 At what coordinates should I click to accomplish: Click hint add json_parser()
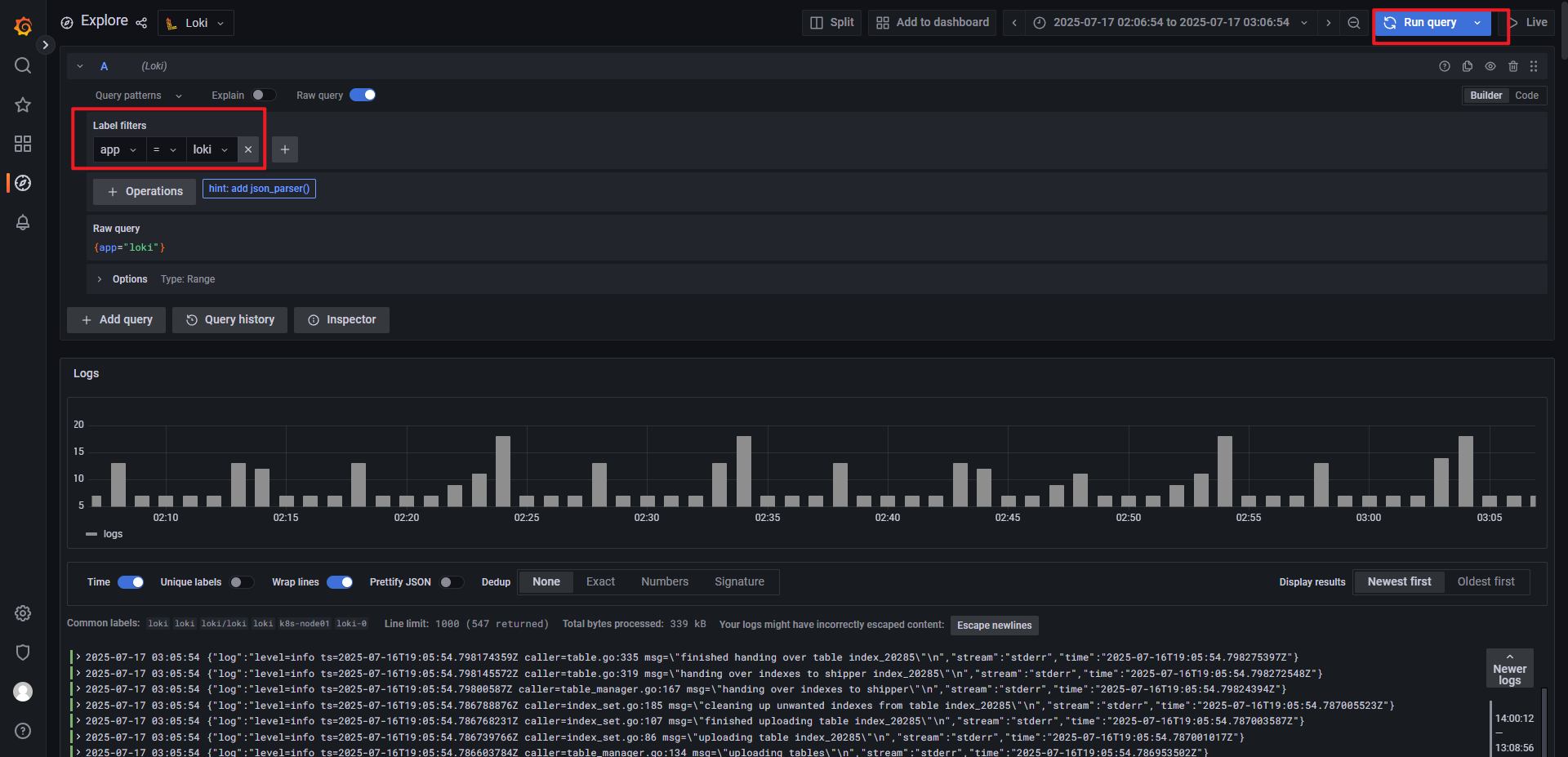pyautogui.click(x=259, y=189)
